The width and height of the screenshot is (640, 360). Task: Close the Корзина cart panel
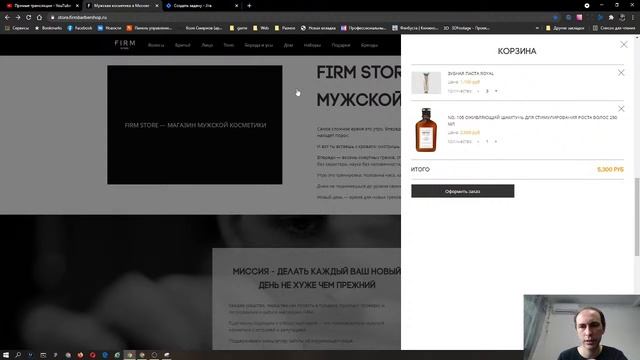(624, 44)
